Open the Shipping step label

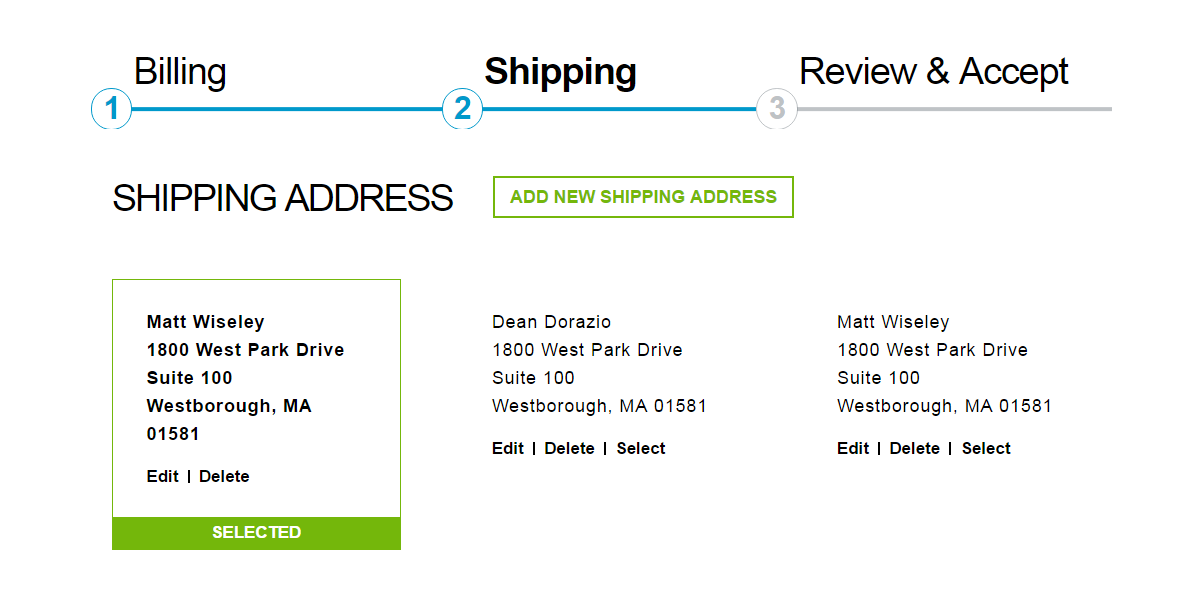click(560, 73)
